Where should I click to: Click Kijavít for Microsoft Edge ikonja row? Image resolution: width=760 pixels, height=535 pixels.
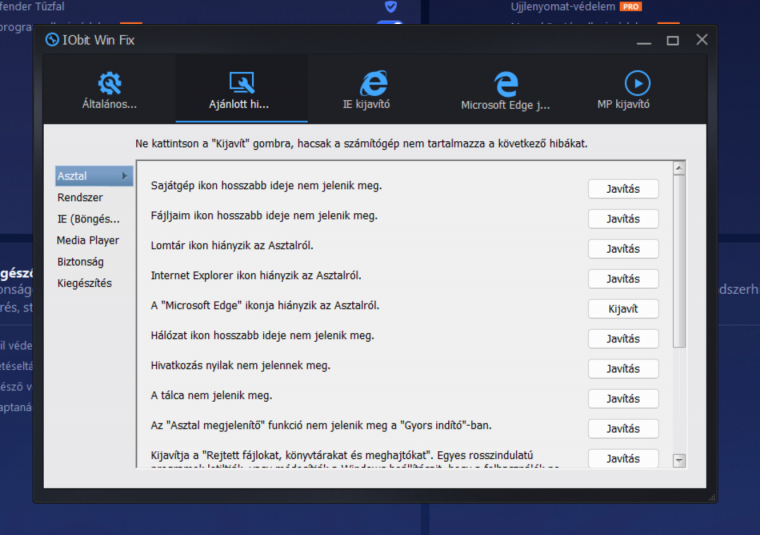click(623, 309)
